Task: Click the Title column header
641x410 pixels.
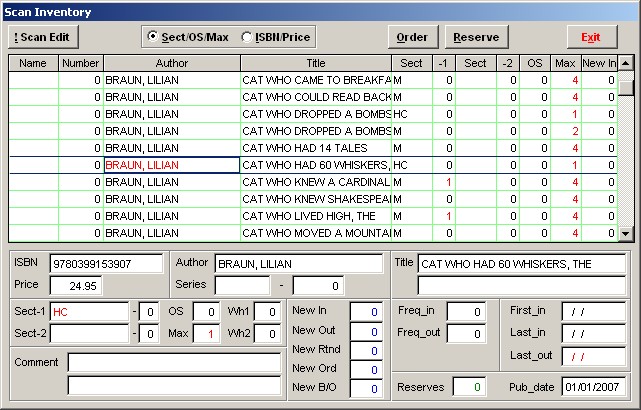Action: (315, 63)
